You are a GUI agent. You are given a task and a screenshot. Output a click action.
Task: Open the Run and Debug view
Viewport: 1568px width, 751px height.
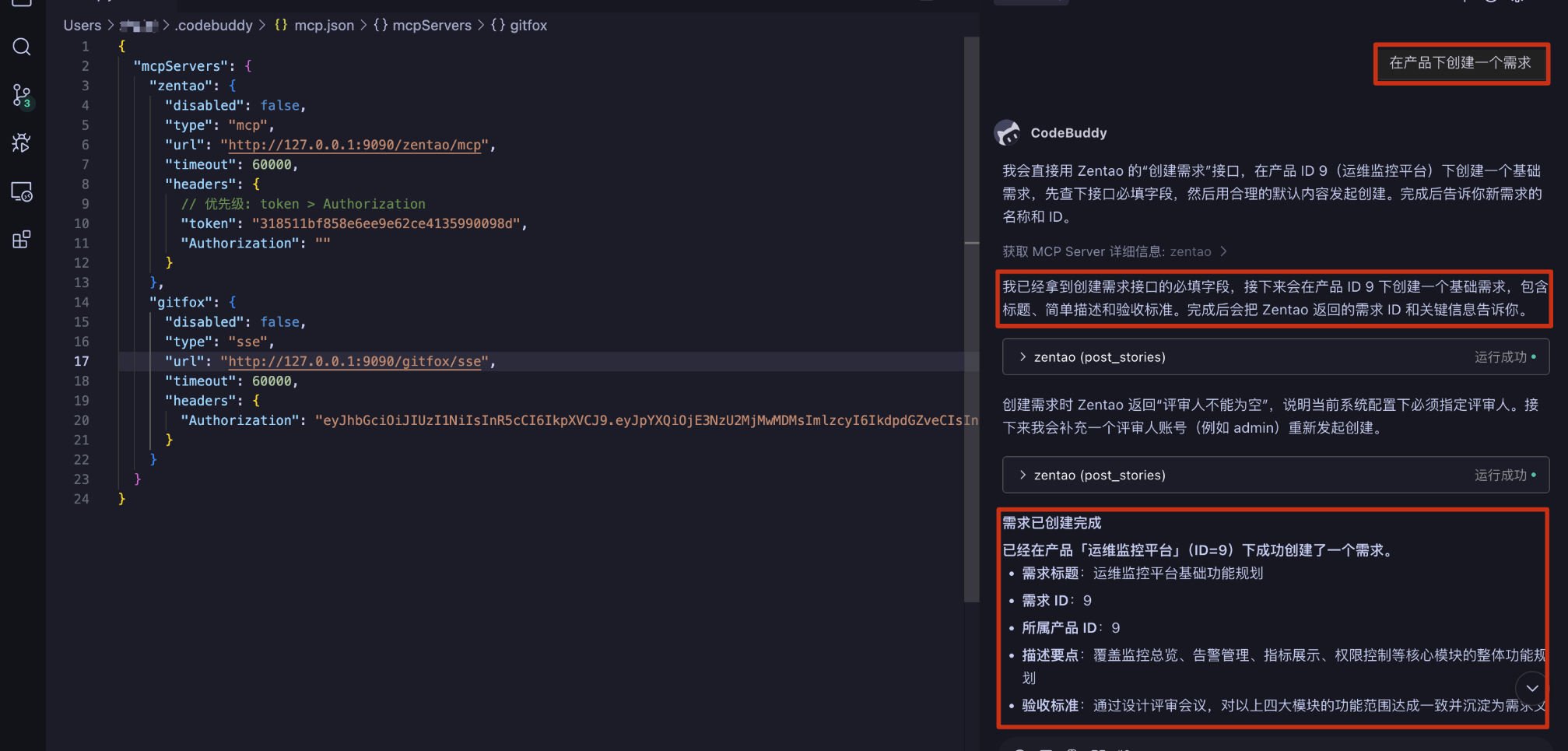[x=22, y=143]
